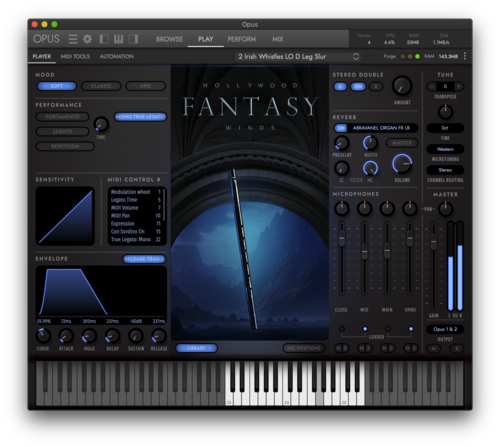Image resolution: width=500 pixels, height=447 pixels.
Task: Open settings via the gear icon
Action: pyautogui.click(x=87, y=39)
